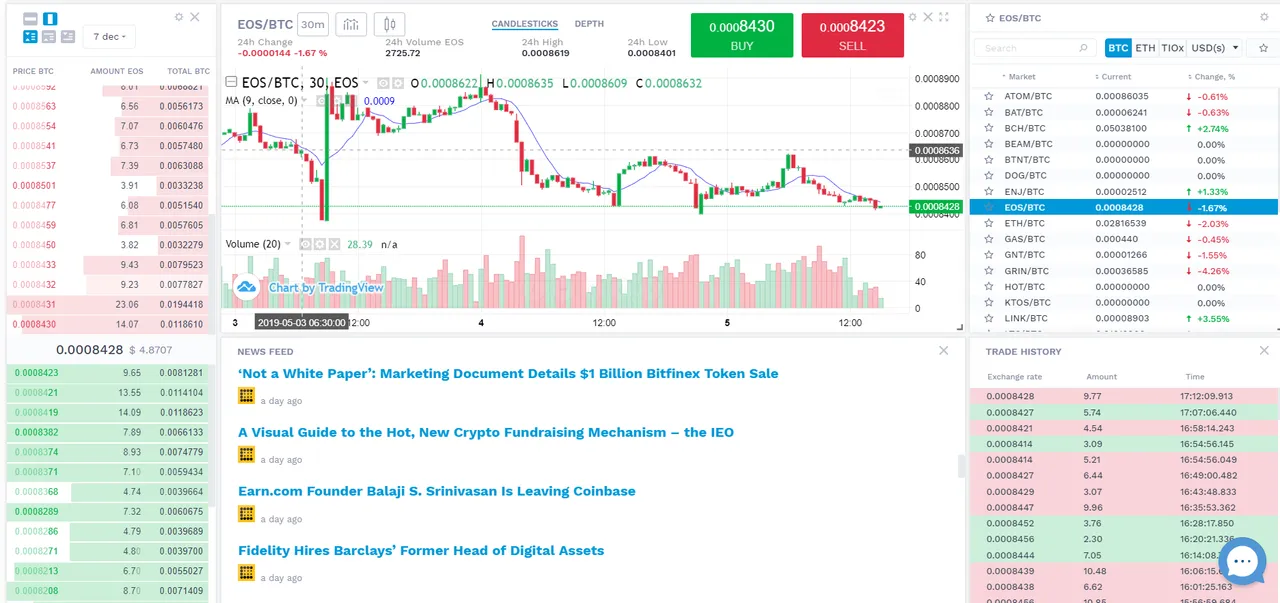Image resolution: width=1280 pixels, height=603 pixels.
Task: Click the Chart by TradingView logo link
Action: pos(310,287)
